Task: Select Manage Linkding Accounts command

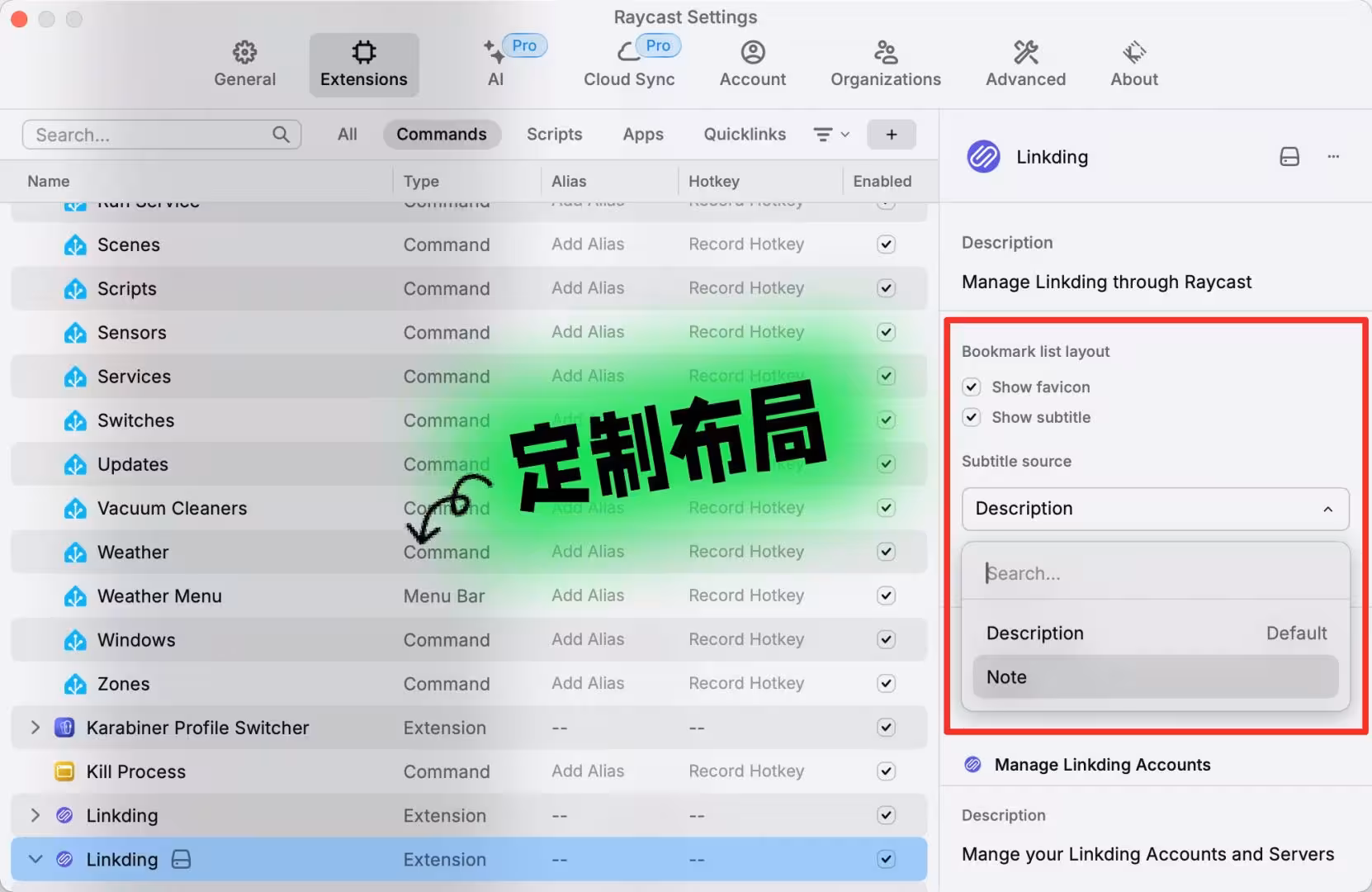Action: [x=1102, y=765]
